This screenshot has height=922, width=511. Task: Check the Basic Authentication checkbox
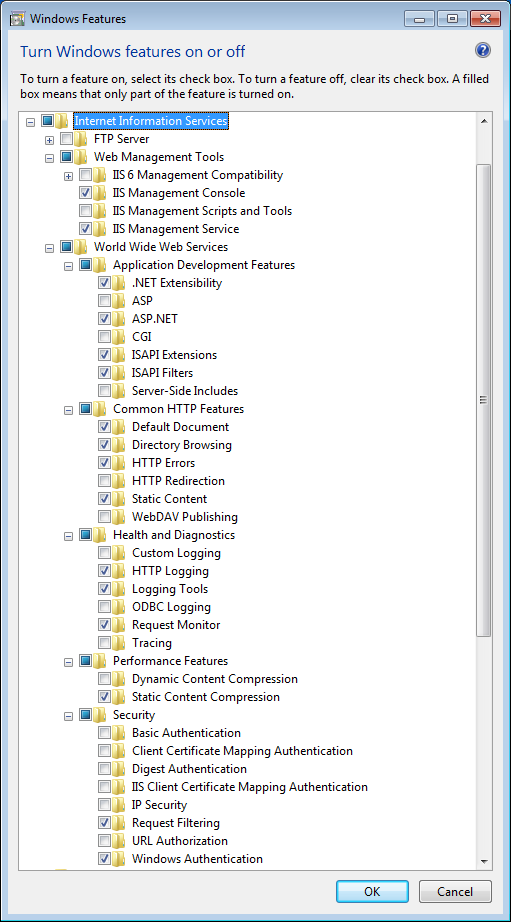click(x=104, y=733)
